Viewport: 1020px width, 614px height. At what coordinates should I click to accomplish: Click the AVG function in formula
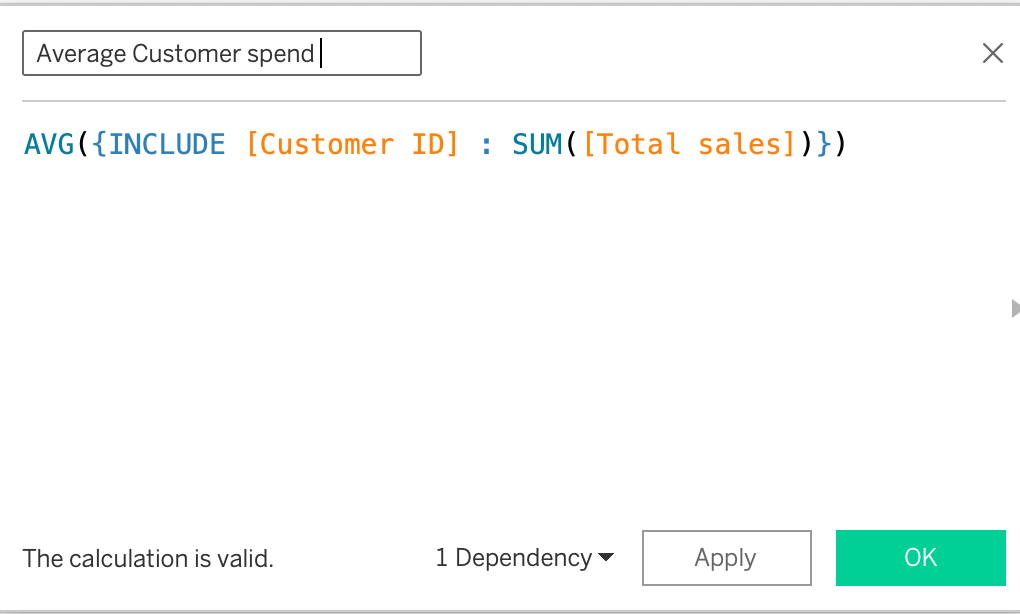point(49,145)
